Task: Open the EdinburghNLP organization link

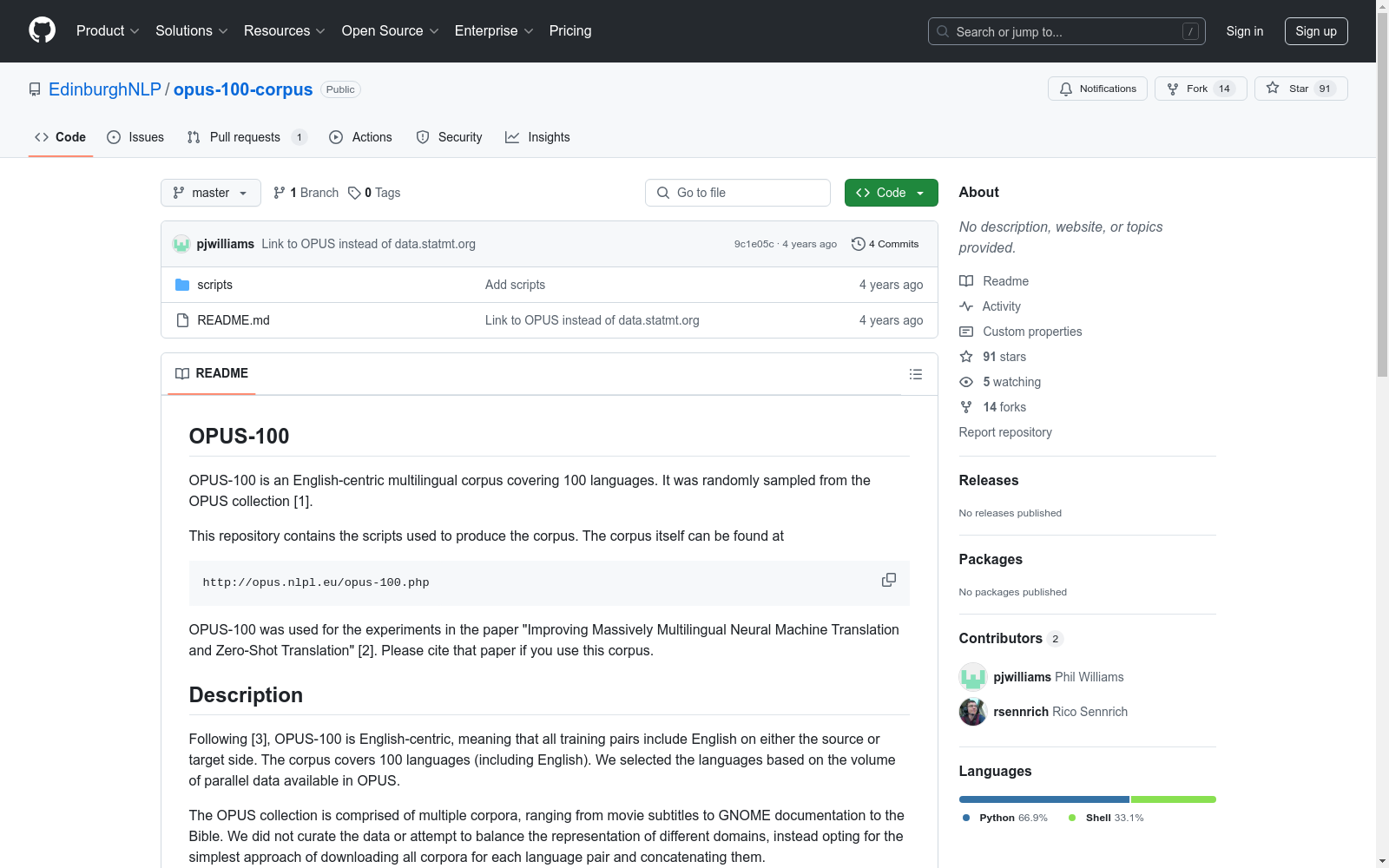Action: pos(105,89)
